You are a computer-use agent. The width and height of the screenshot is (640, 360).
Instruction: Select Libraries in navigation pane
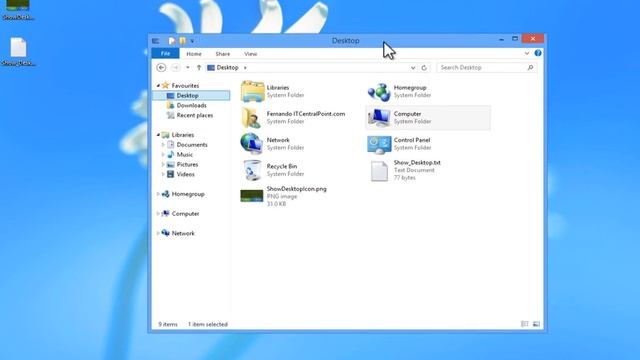[182, 135]
